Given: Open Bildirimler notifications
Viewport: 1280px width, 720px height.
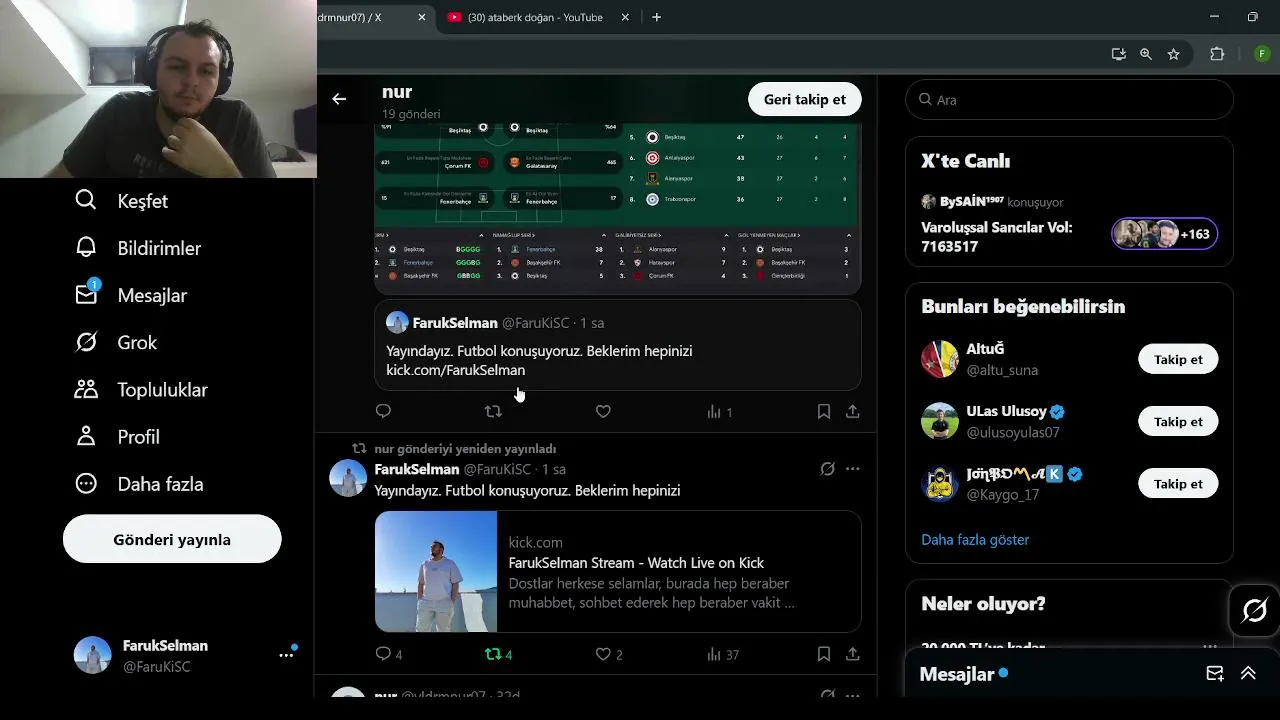Looking at the screenshot, I should tap(138, 248).
